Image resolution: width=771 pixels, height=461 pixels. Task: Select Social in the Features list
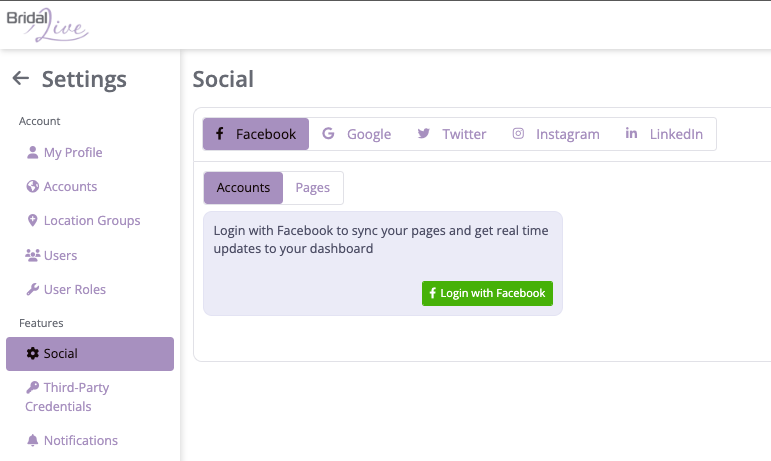click(x=90, y=354)
